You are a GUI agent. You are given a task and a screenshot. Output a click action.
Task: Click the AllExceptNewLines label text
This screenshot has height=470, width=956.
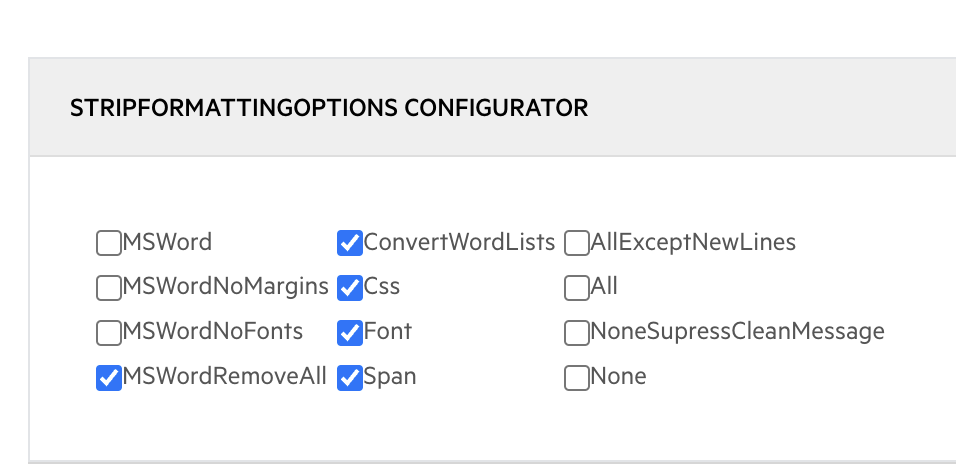[693, 242]
